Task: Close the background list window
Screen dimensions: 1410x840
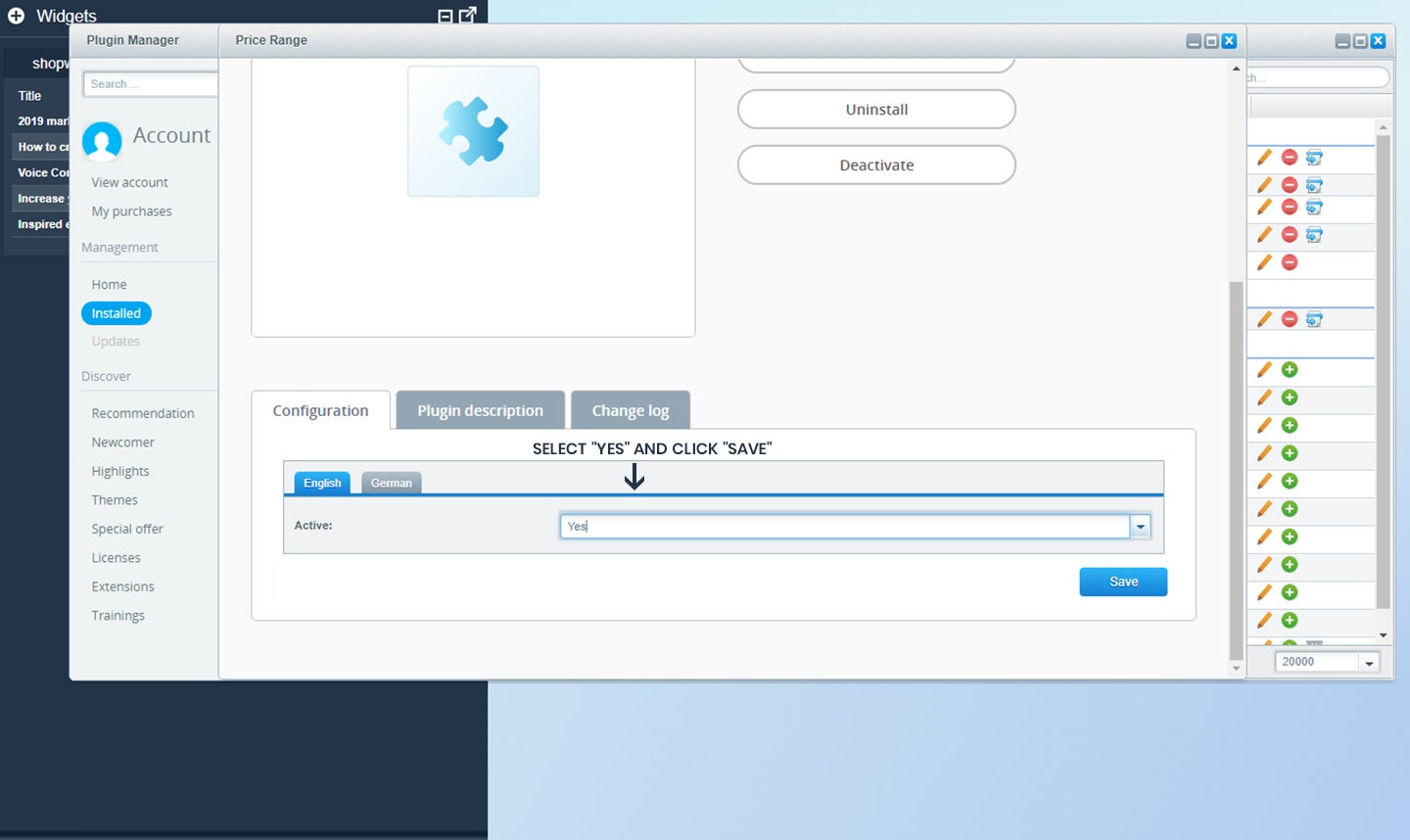Action: [1378, 41]
